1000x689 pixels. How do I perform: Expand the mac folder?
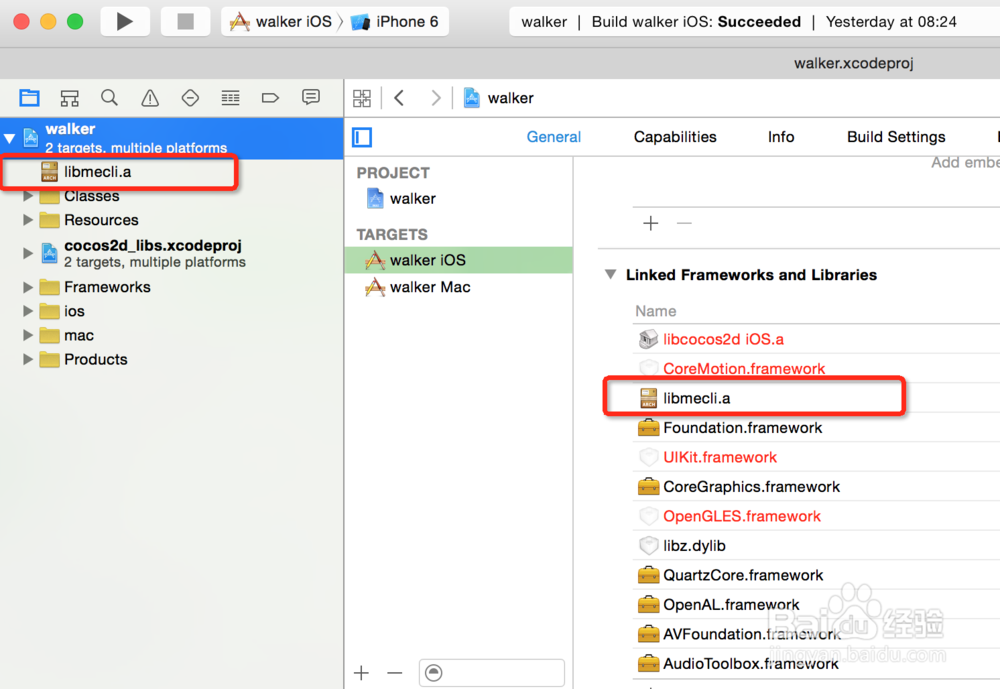(x=28, y=336)
